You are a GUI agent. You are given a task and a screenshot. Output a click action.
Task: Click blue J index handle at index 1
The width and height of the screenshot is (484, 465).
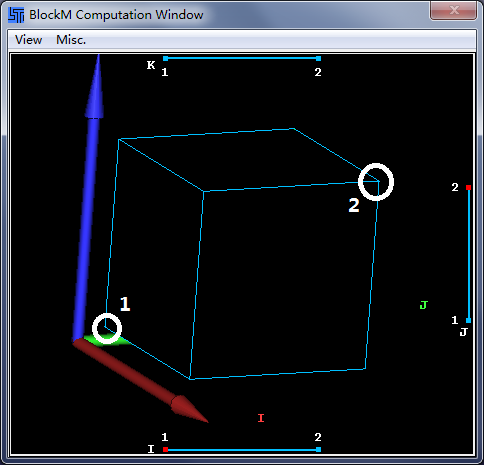tap(468, 320)
